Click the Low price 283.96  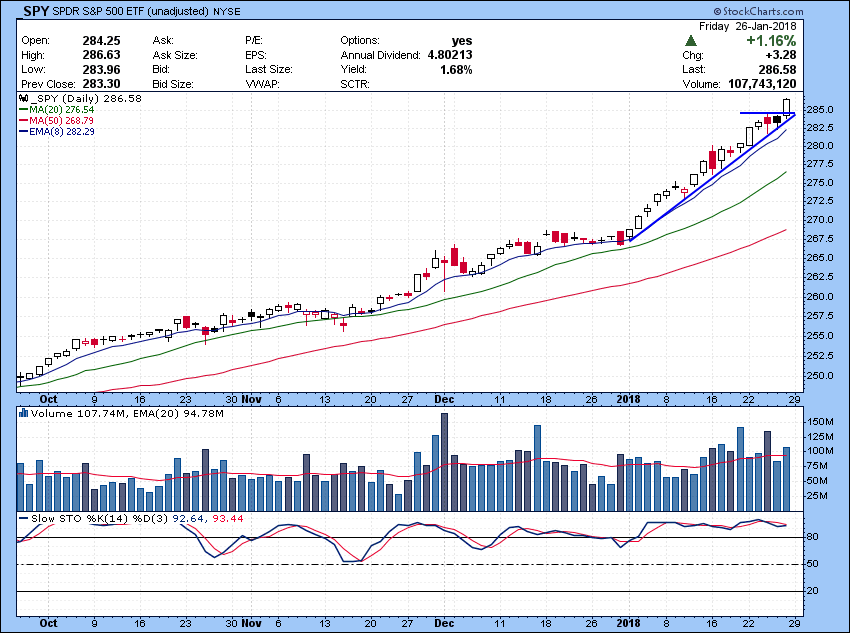(101, 69)
